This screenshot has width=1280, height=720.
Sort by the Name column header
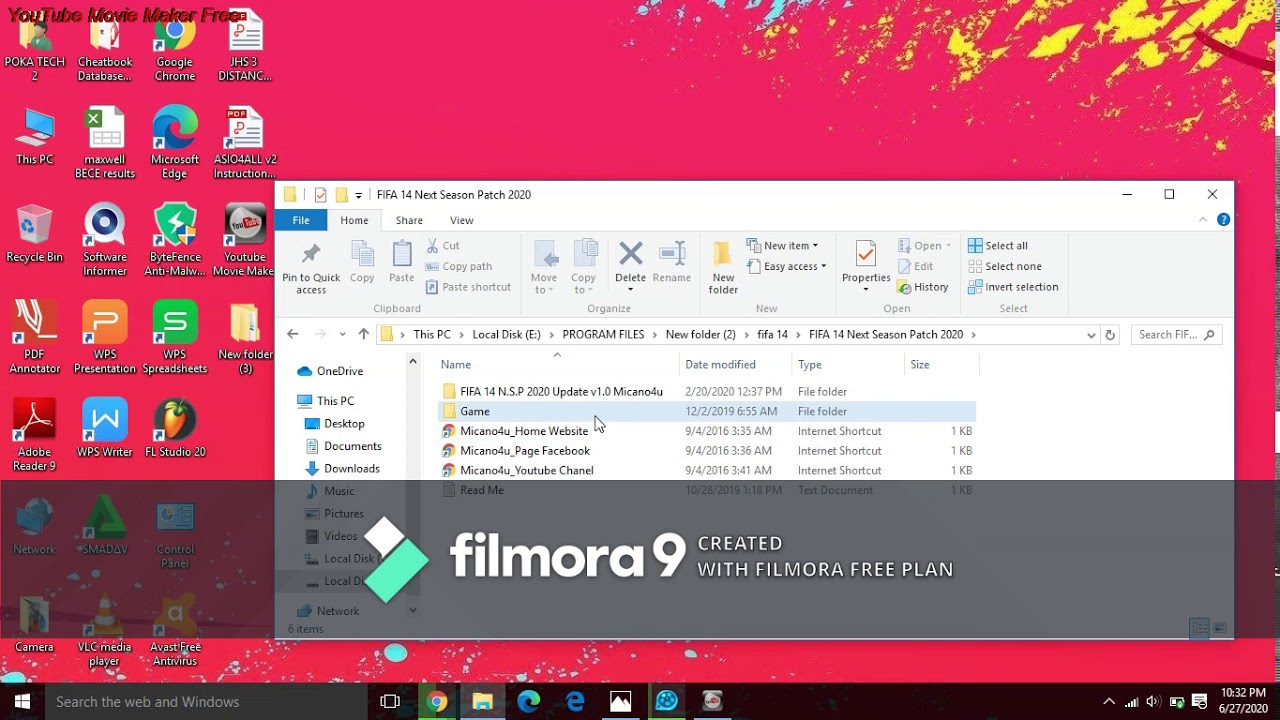558,365
